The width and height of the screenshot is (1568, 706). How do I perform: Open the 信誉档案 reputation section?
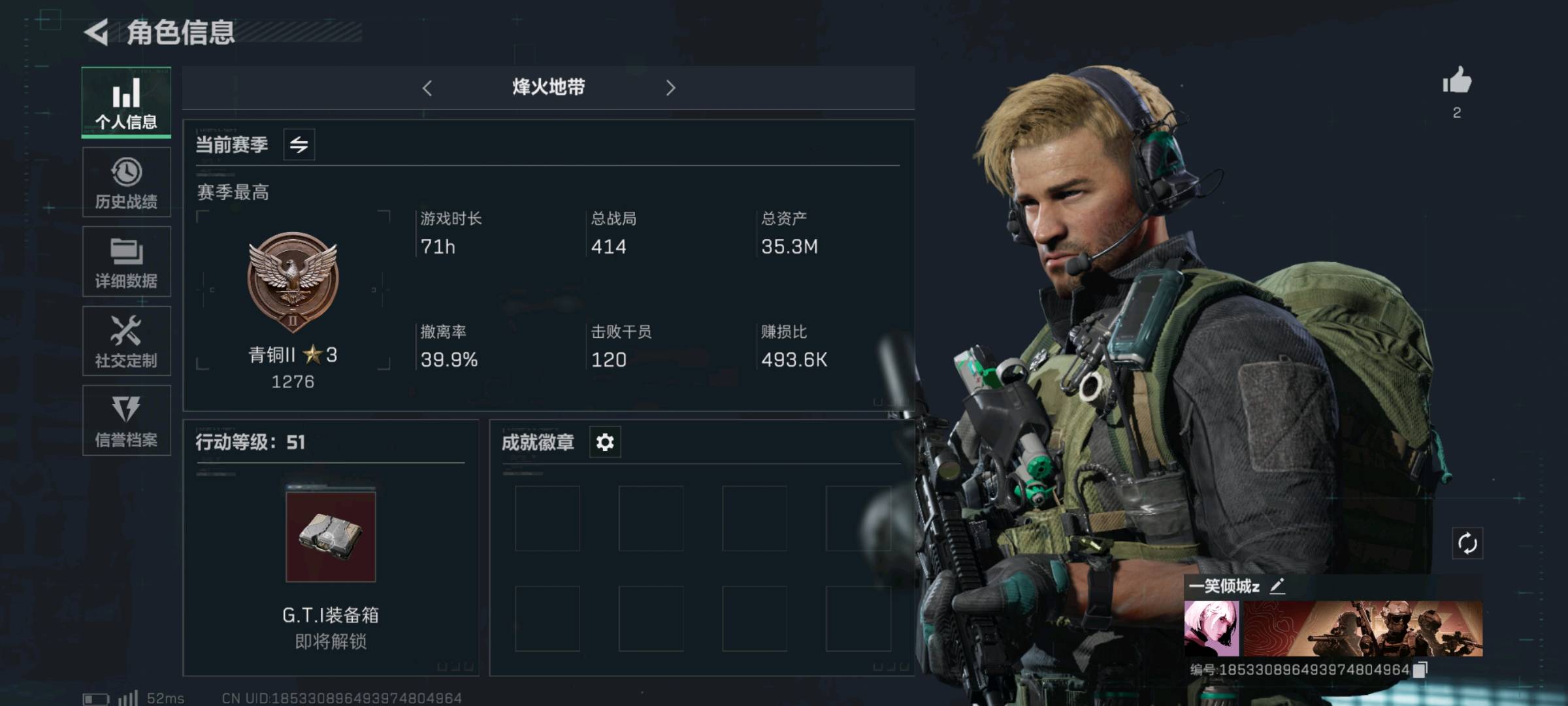(126, 420)
